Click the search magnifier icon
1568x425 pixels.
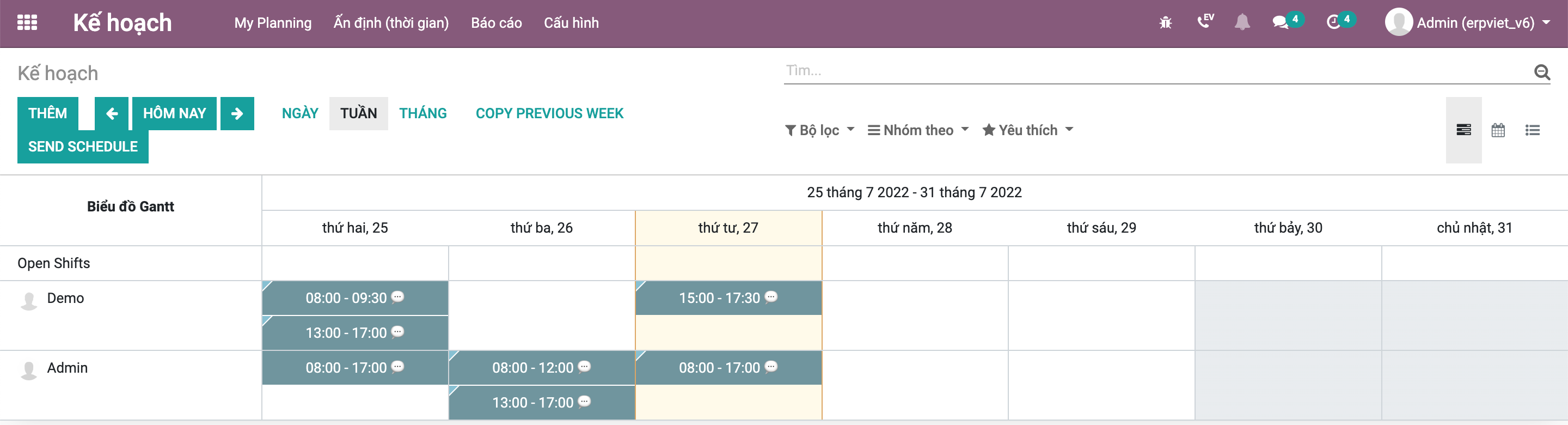tap(1541, 72)
